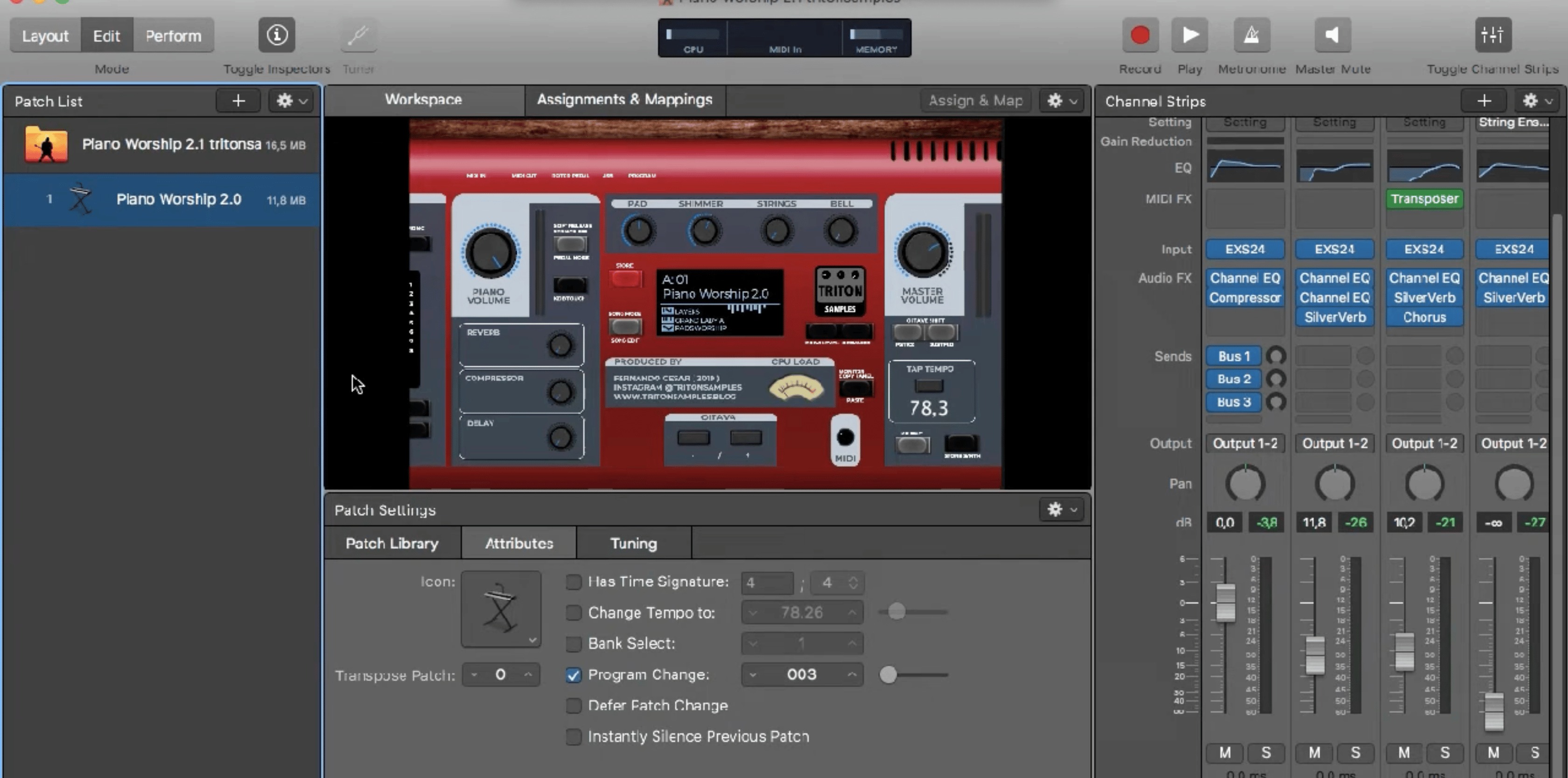Open Patch List gear dropdown menu
Image resolution: width=1568 pixels, height=778 pixels.
pyautogui.click(x=292, y=101)
